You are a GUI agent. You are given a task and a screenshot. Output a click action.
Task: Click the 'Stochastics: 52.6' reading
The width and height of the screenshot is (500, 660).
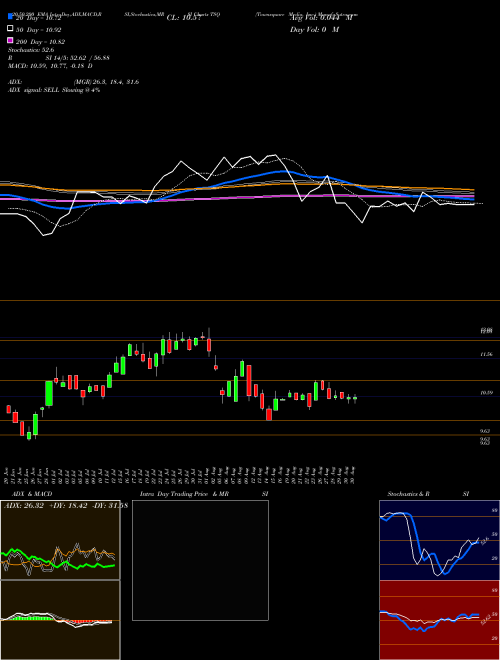point(31,50)
